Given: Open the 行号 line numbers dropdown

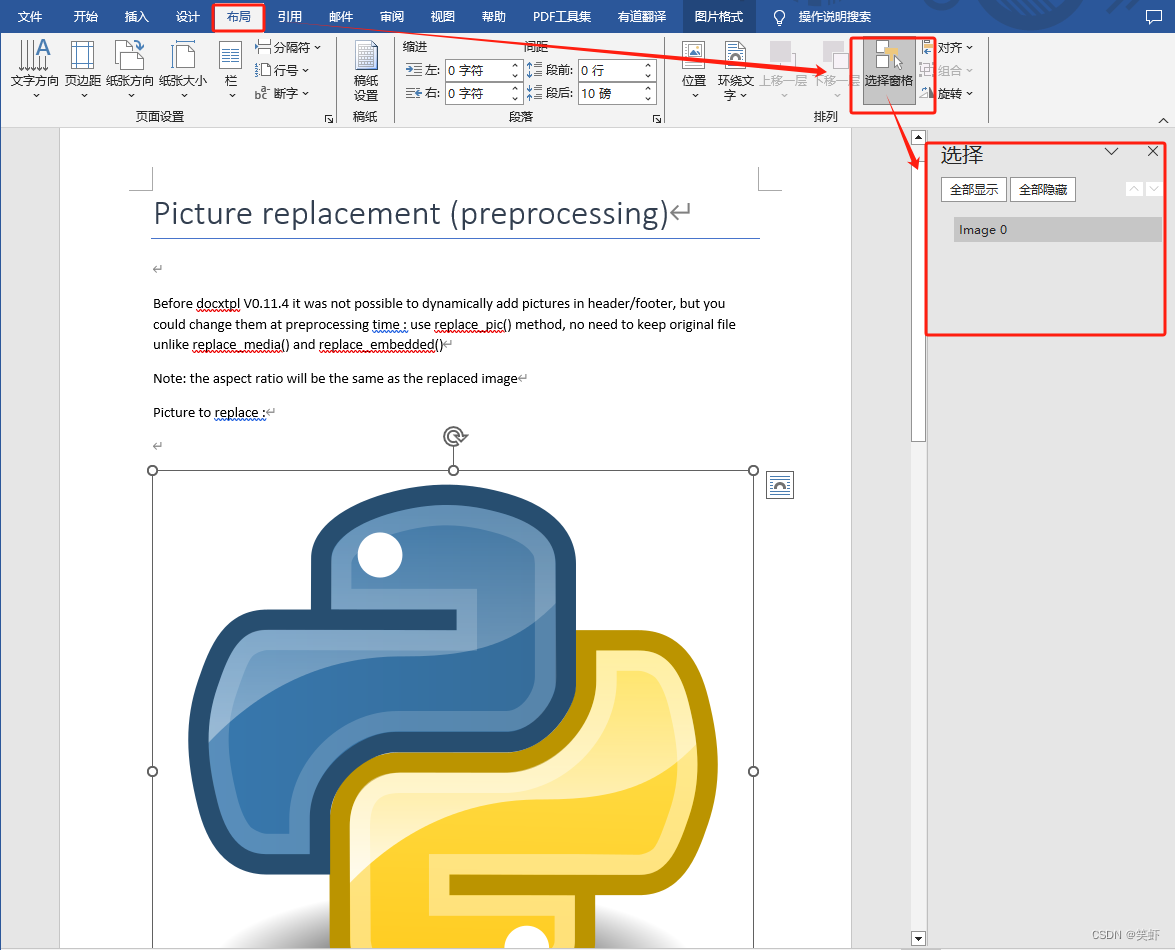Looking at the screenshot, I should 283,70.
